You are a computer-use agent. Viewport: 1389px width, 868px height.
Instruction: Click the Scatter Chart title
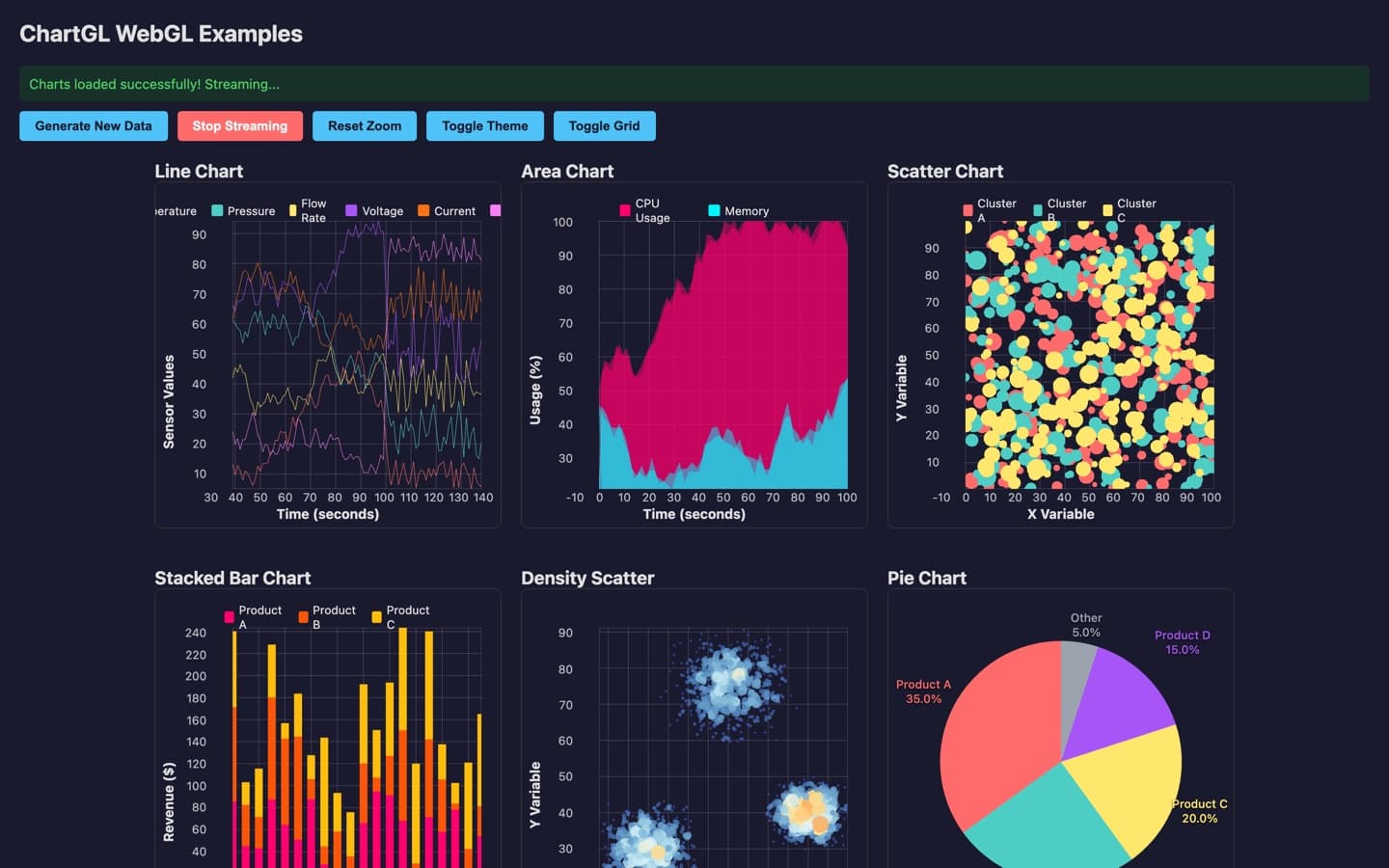945,172
